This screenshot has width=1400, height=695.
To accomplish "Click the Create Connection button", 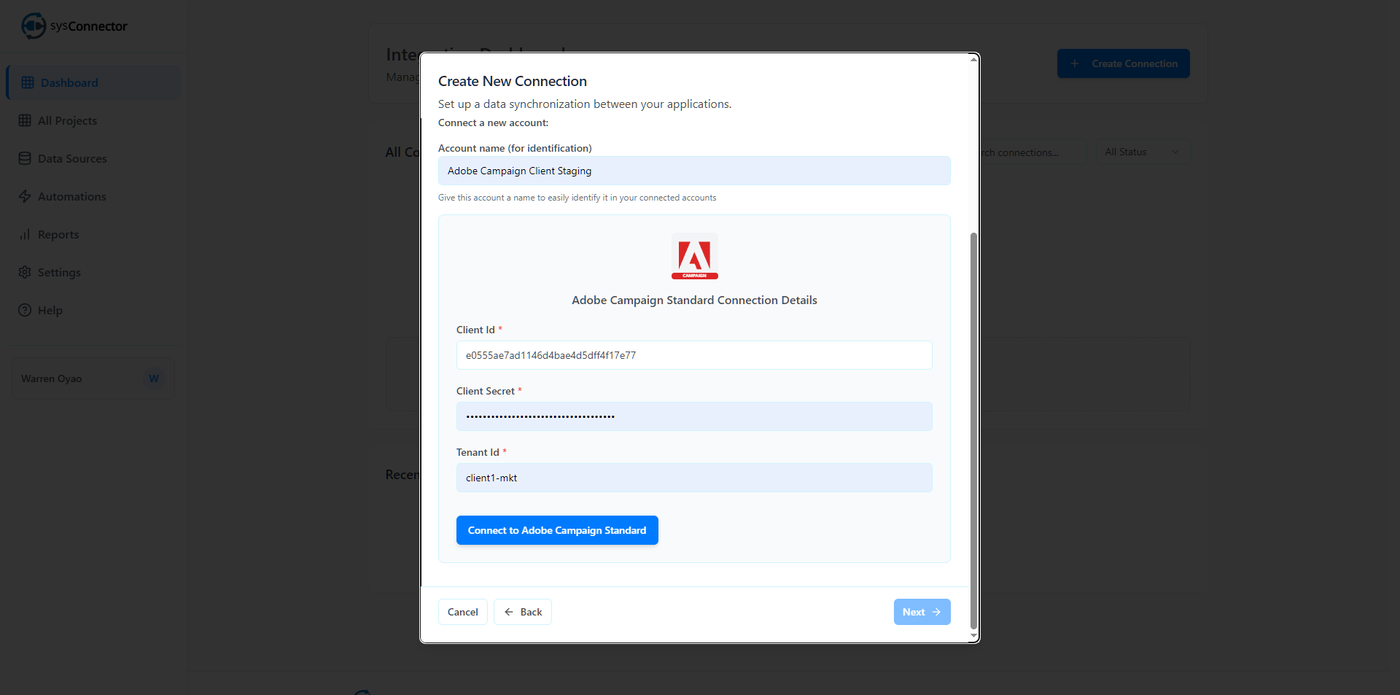I will click(1123, 64).
